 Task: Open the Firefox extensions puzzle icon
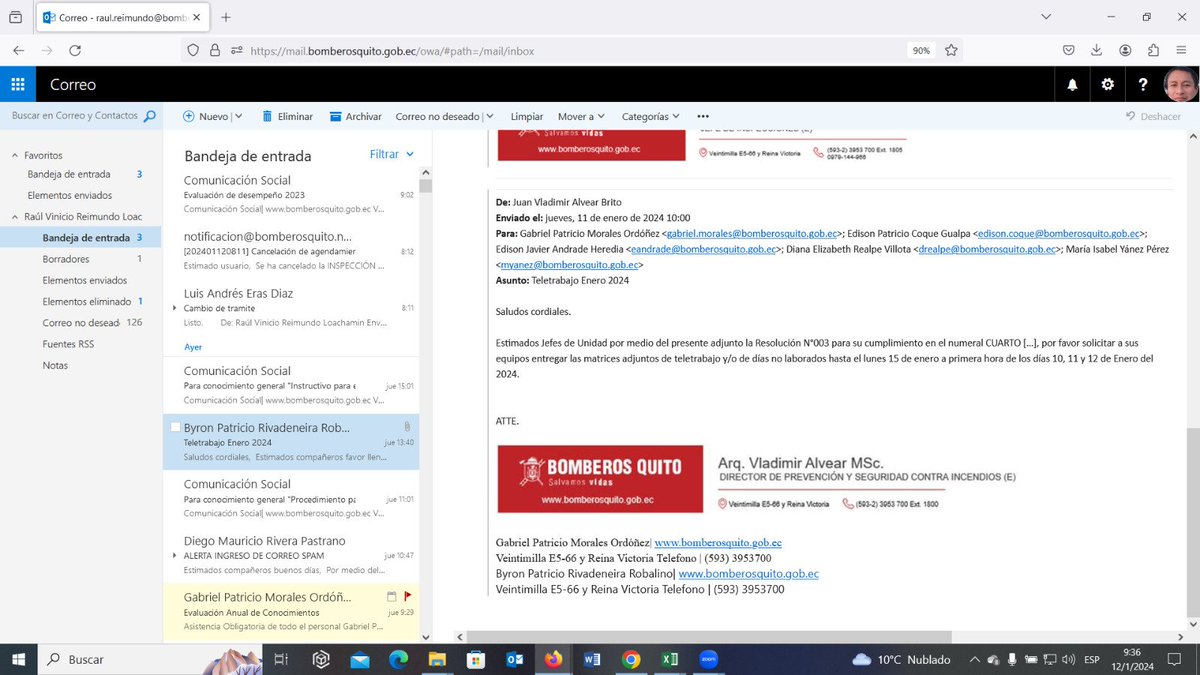(1153, 50)
